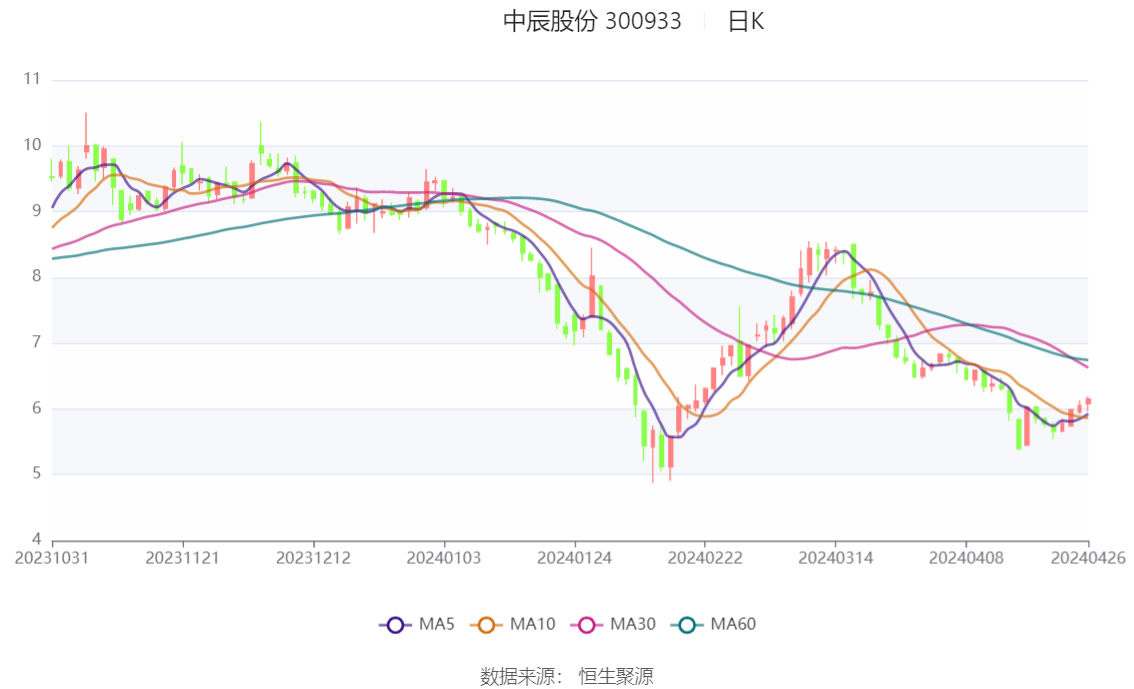
Task: Click the price 11 y-axis label
Action: 32,79
